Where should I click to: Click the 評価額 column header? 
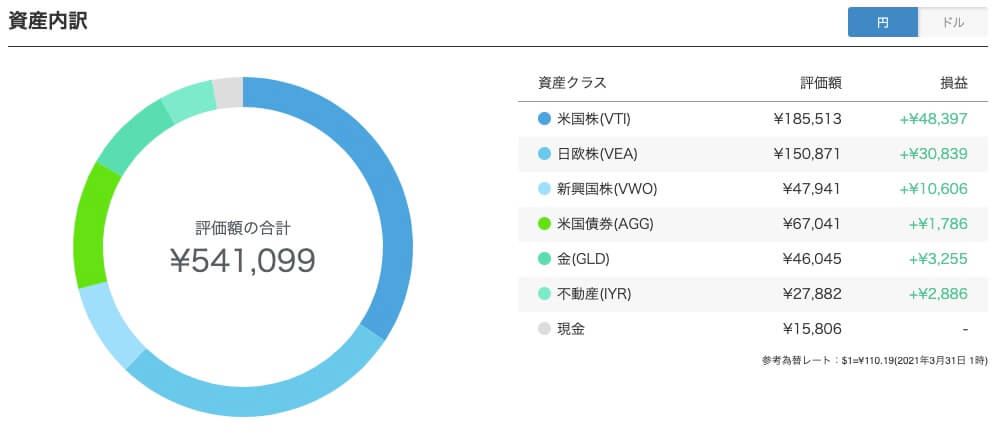pyautogui.click(x=820, y=83)
